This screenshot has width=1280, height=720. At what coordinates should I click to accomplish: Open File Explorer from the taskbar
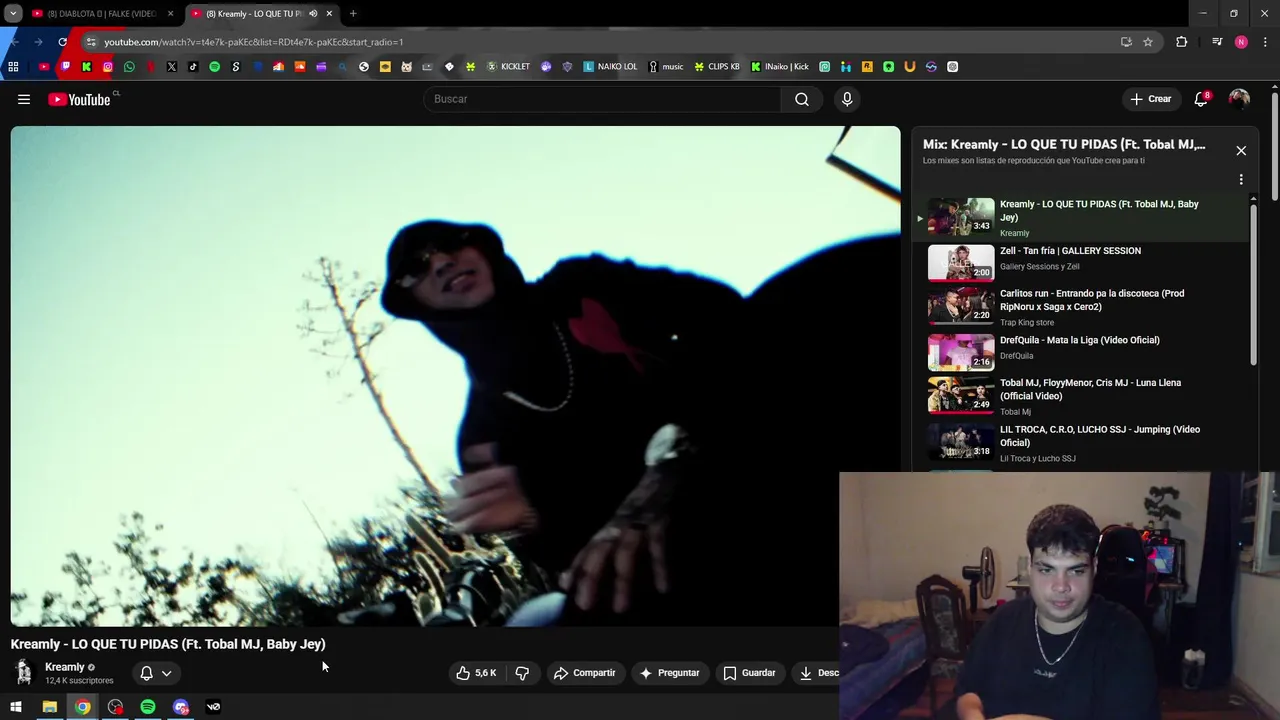(x=49, y=707)
